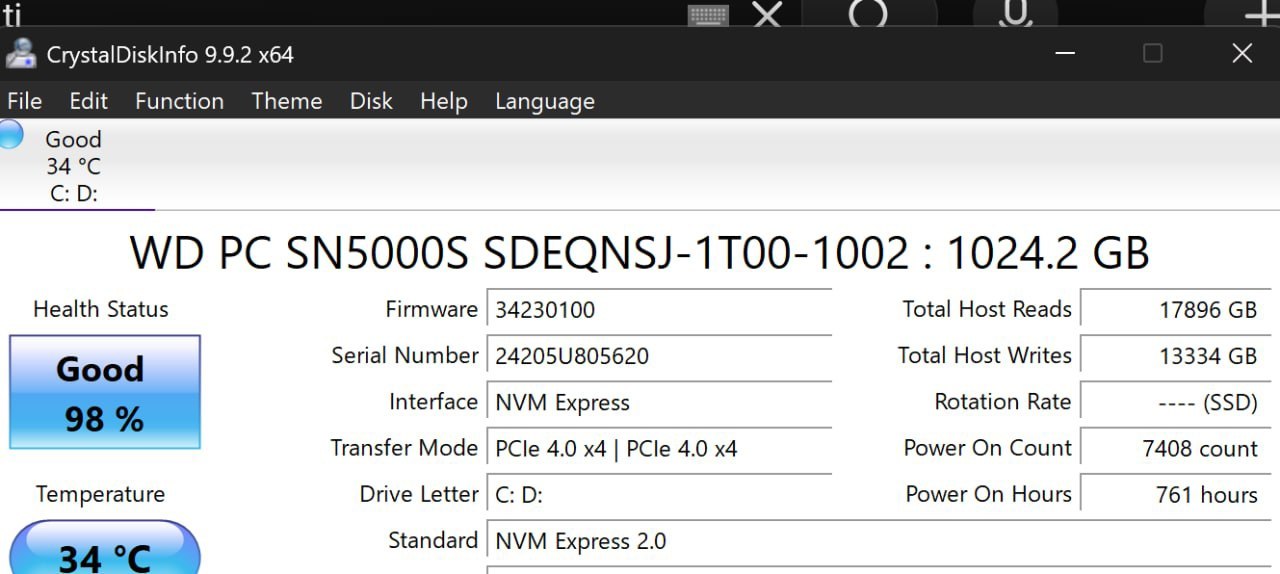
Task: Click the Power On Count value 7408 count
Action: tap(1175, 448)
